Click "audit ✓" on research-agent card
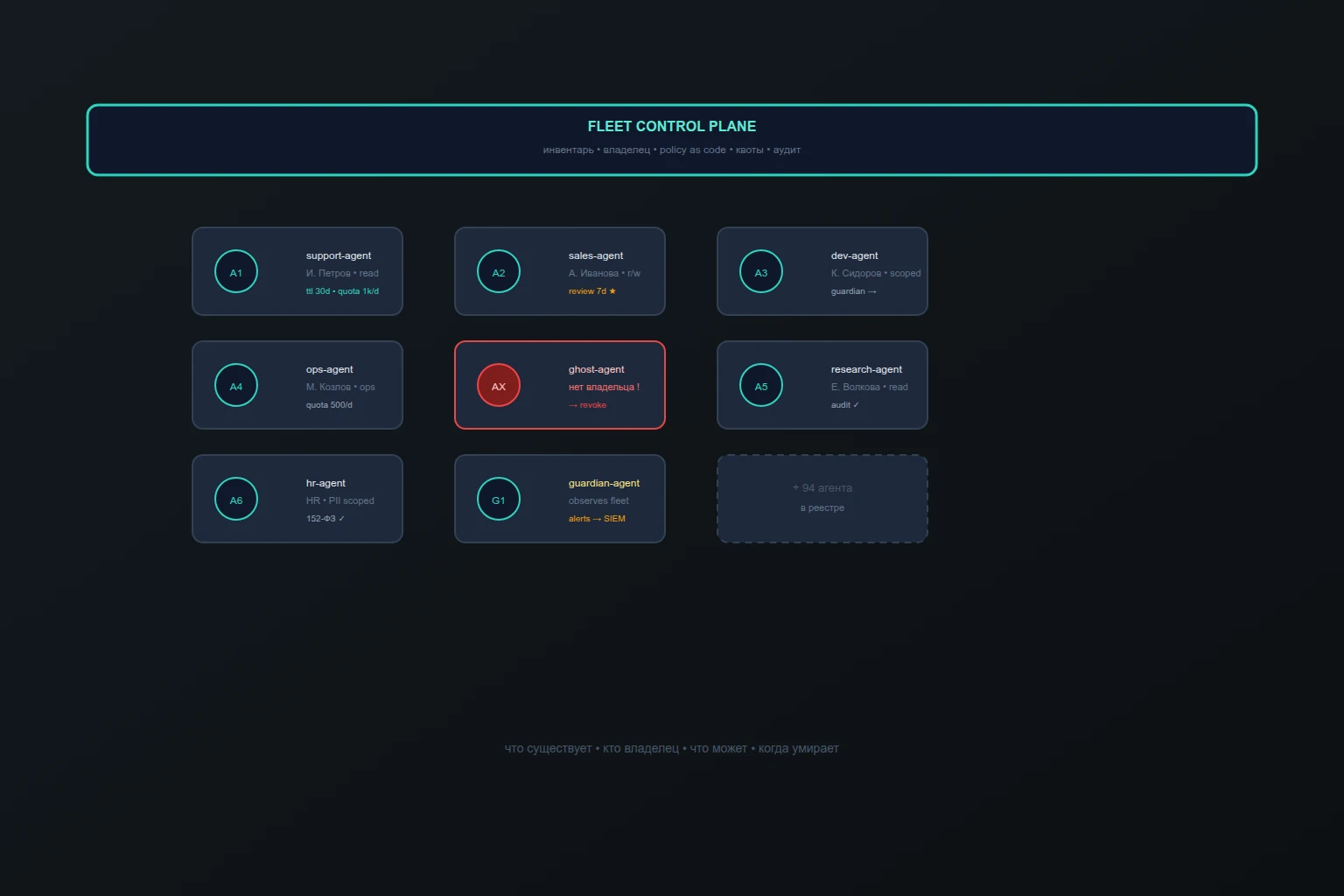Viewport: 1344px width, 896px height. coord(845,405)
